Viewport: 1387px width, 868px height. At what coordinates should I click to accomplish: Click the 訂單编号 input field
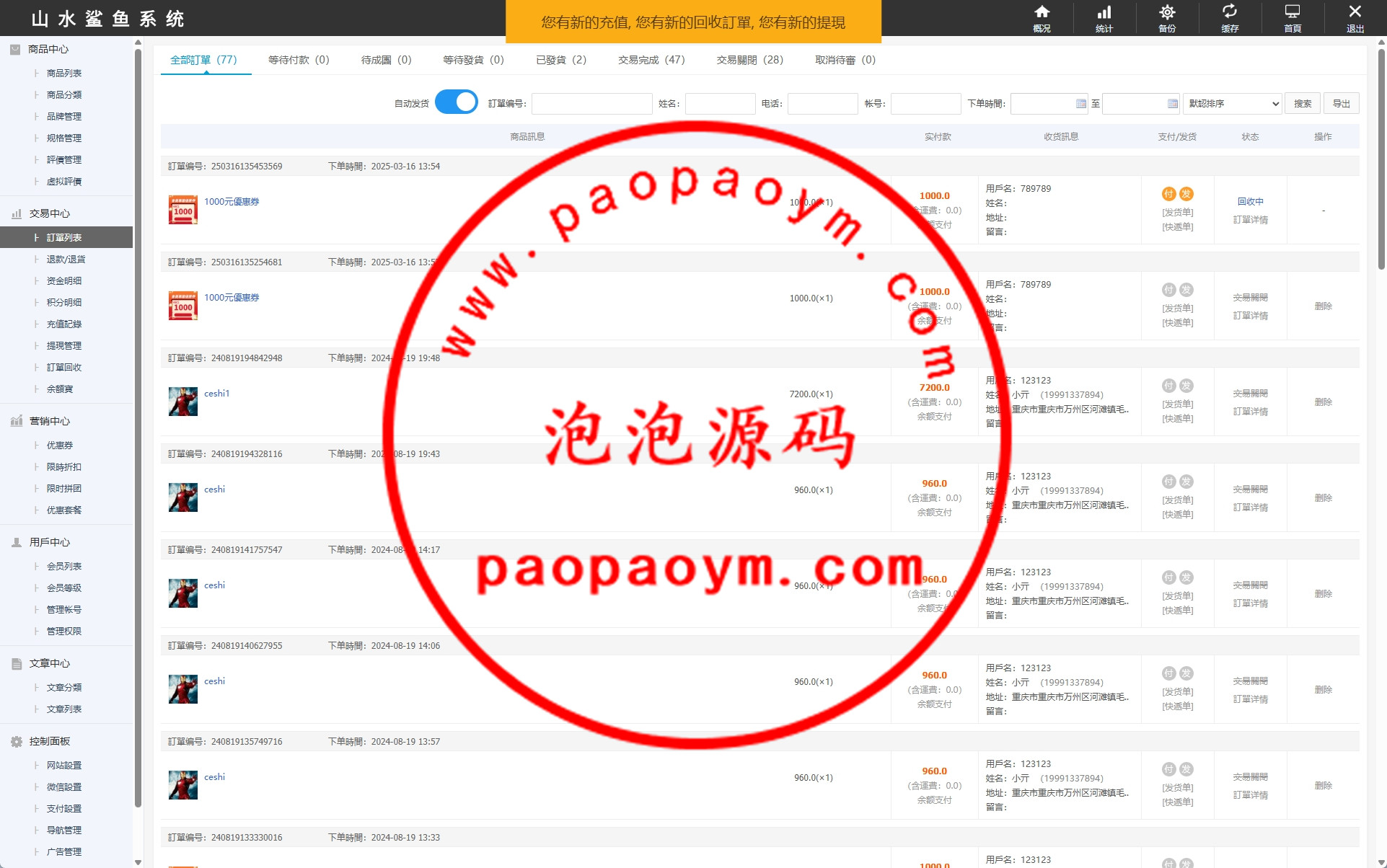[592, 104]
